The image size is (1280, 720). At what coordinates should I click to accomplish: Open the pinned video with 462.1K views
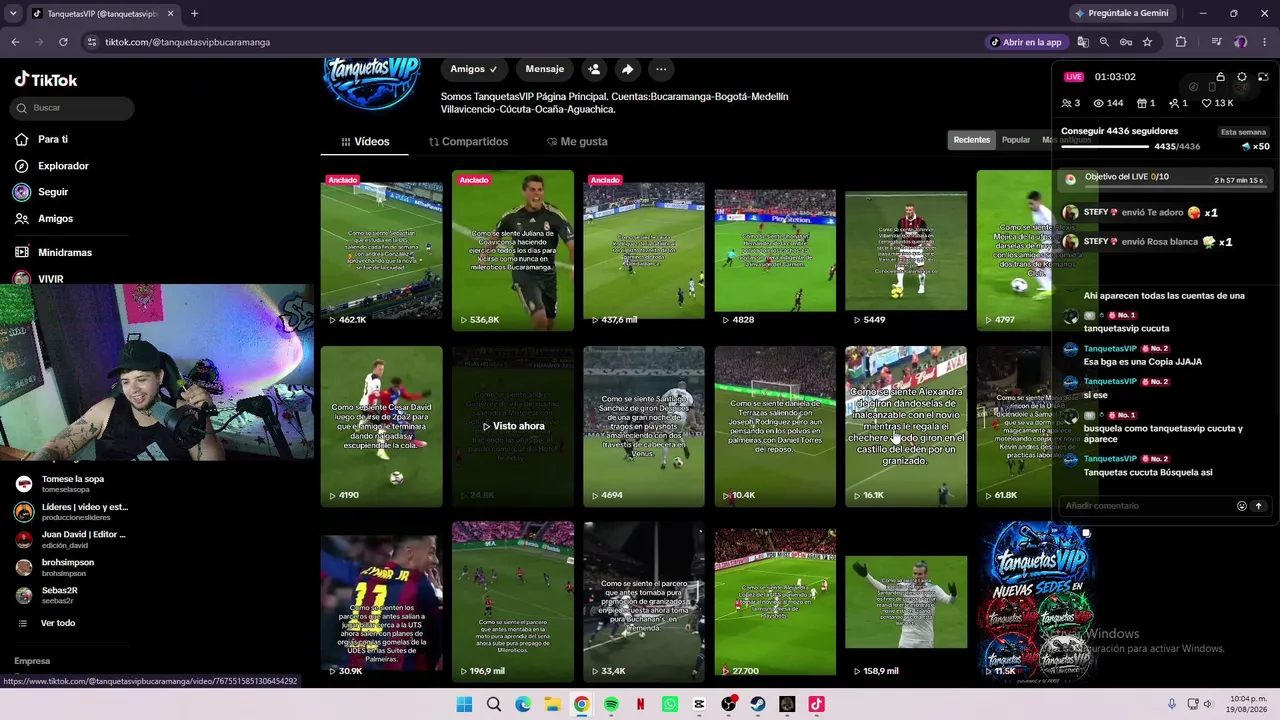(381, 250)
